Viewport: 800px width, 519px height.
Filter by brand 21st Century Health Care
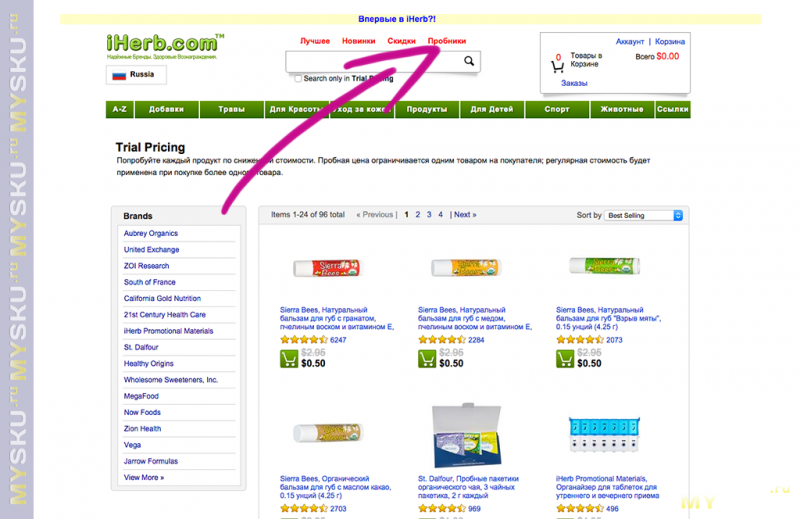165,315
